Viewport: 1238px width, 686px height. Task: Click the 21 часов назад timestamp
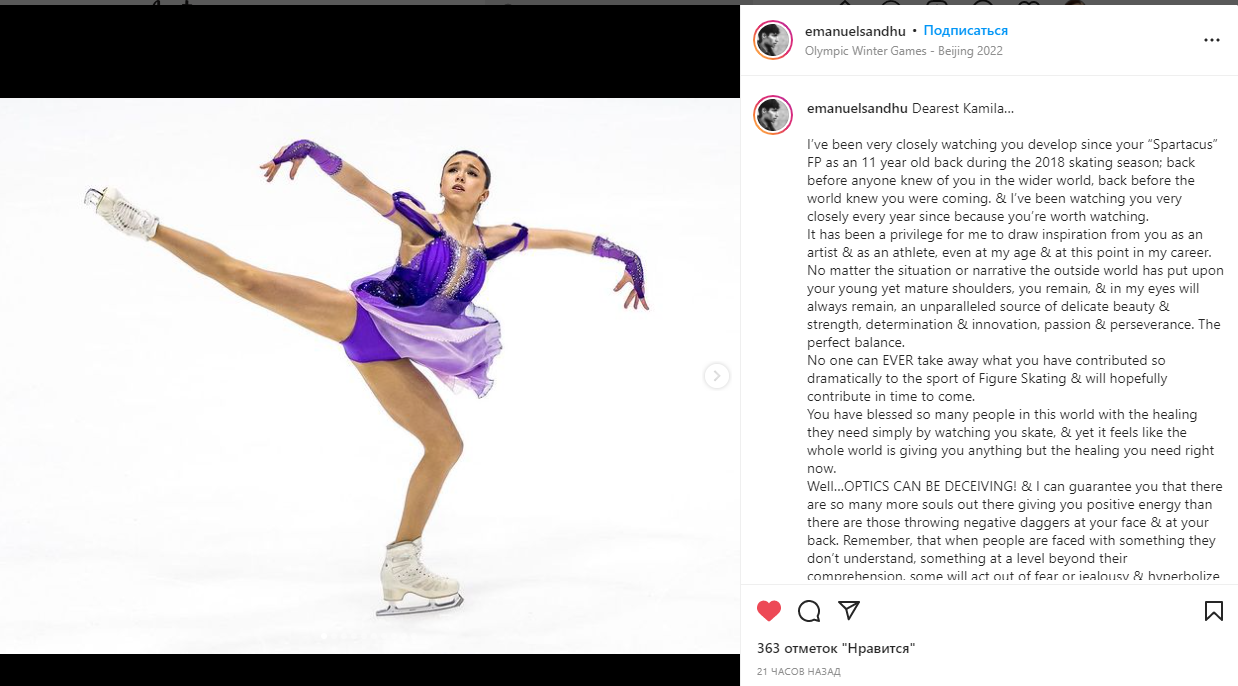[x=798, y=672]
